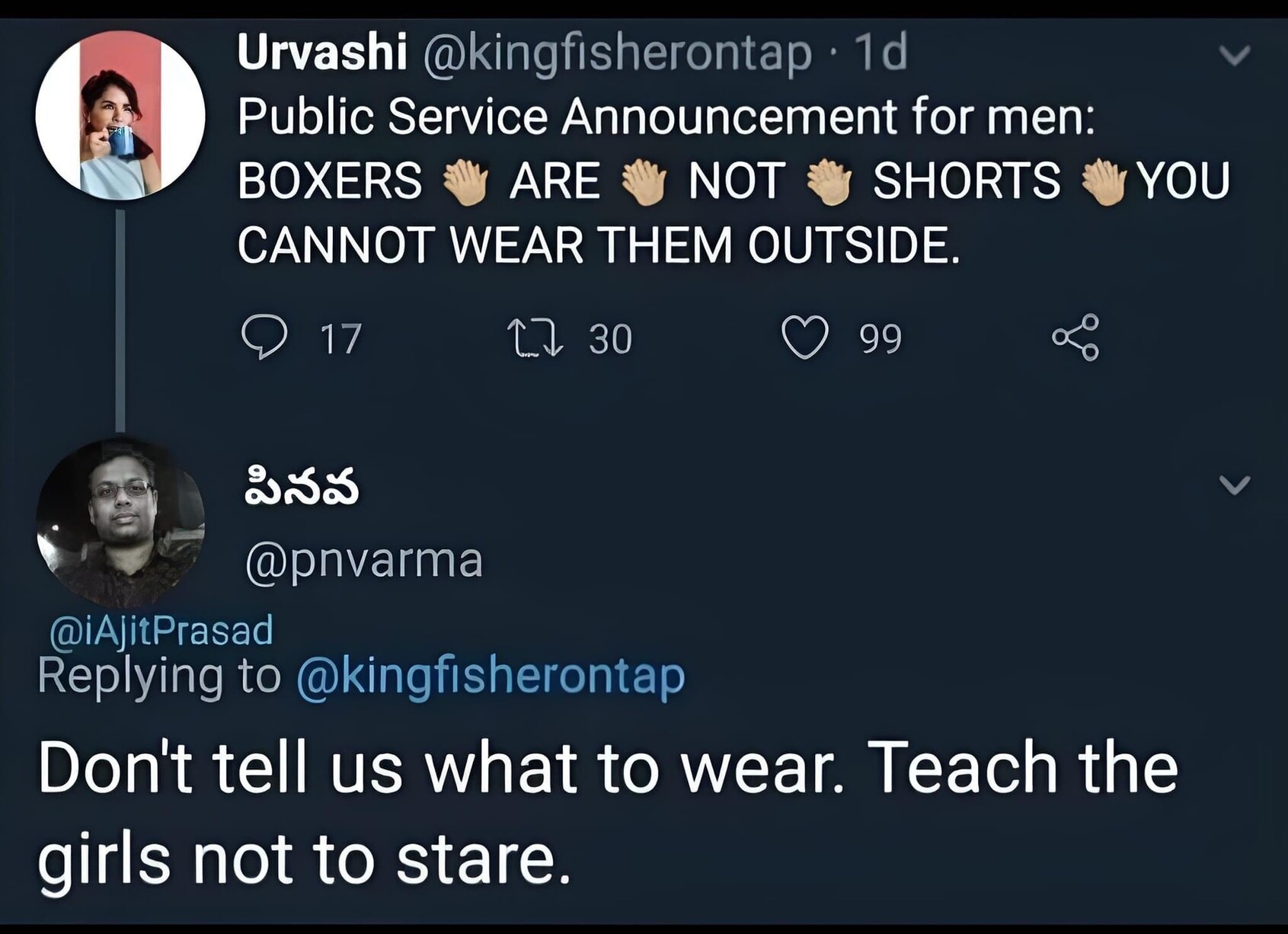Click the reply speech bubble icon

click(264, 337)
